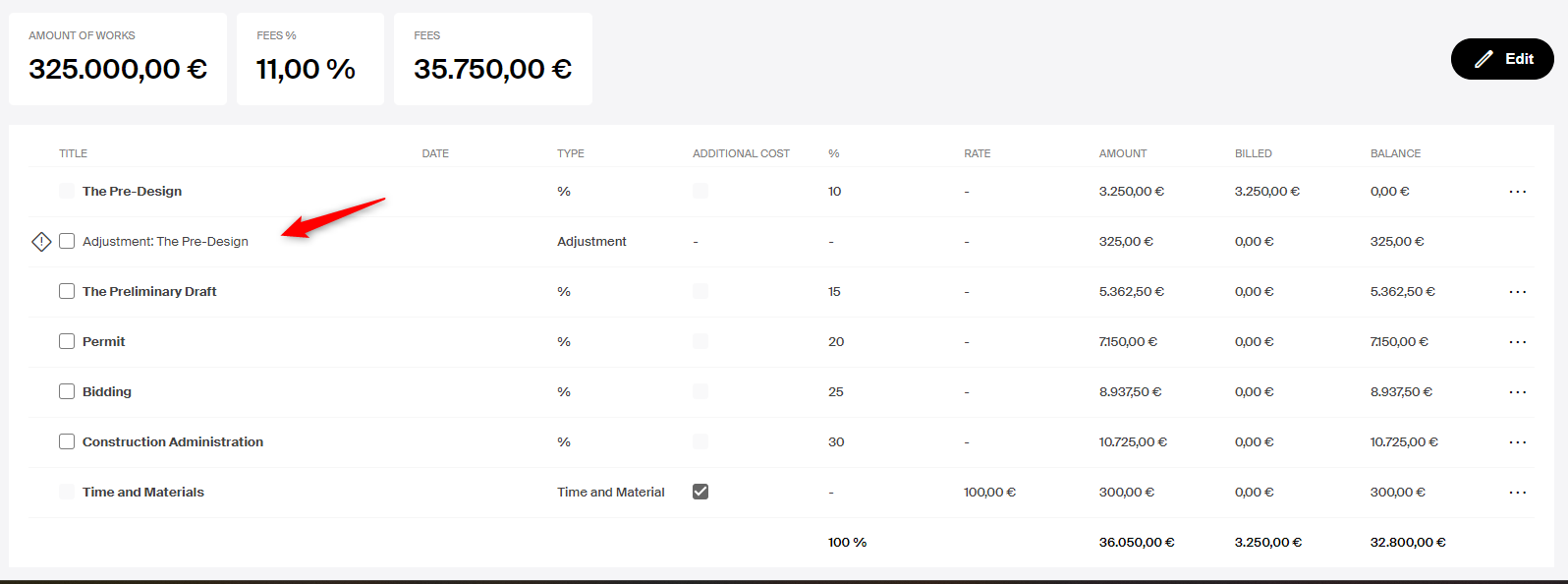This screenshot has height=584, width=1568.
Task: Open three-dot menu for Construction Administration
Action: coord(1517,442)
